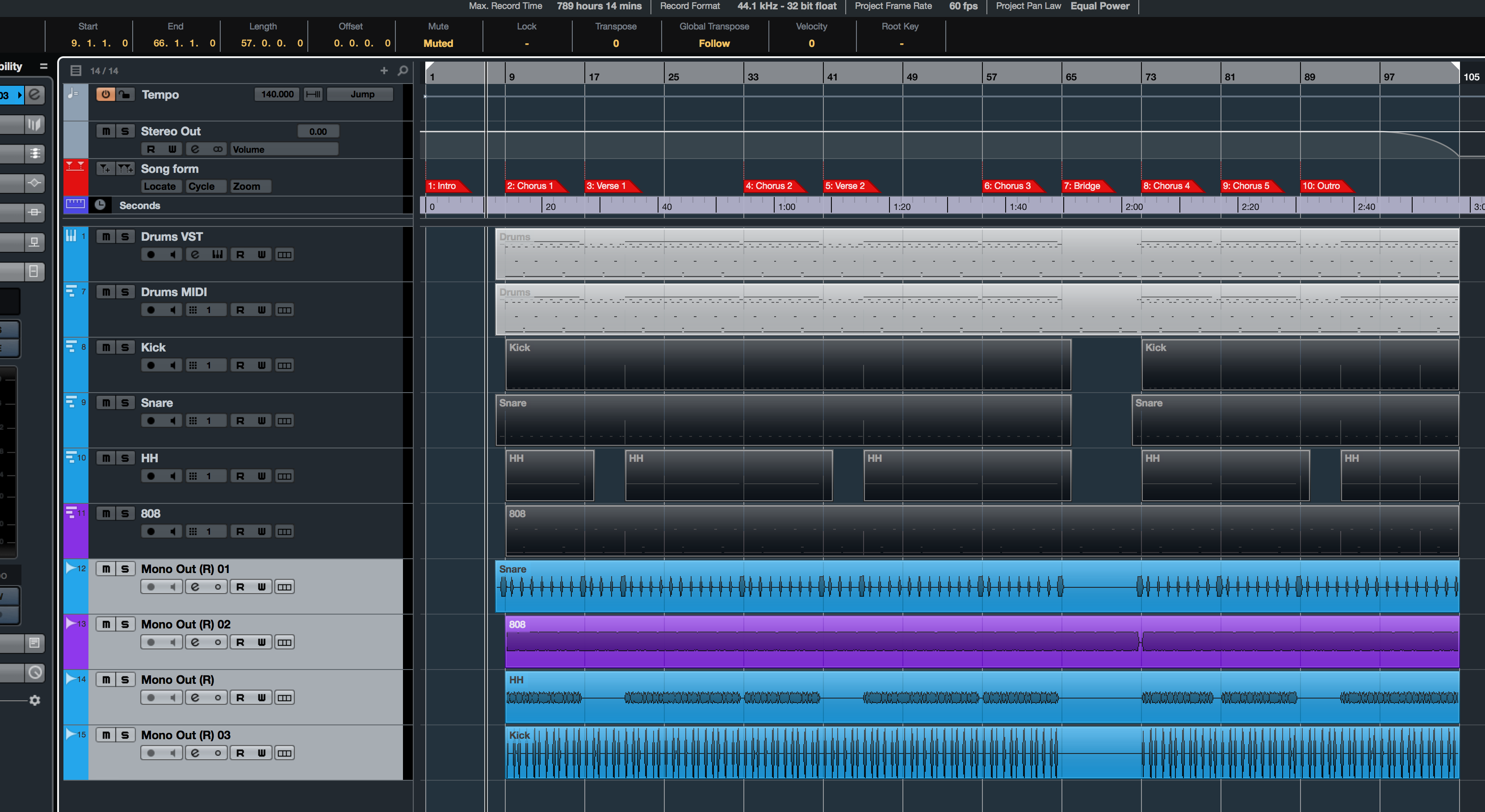Screen dimensions: 1485x812
Task: Select the Bridge marker in timeline
Action: point(1082,185)
